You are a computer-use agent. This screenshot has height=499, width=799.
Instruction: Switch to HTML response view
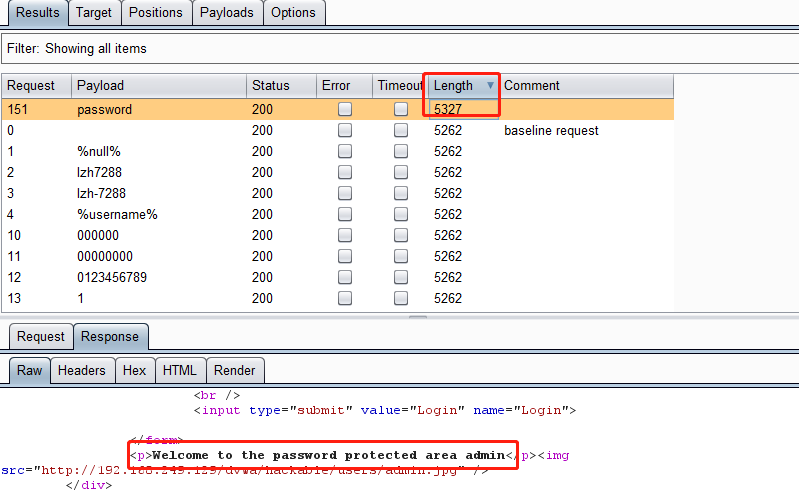[x=180, y=370]
